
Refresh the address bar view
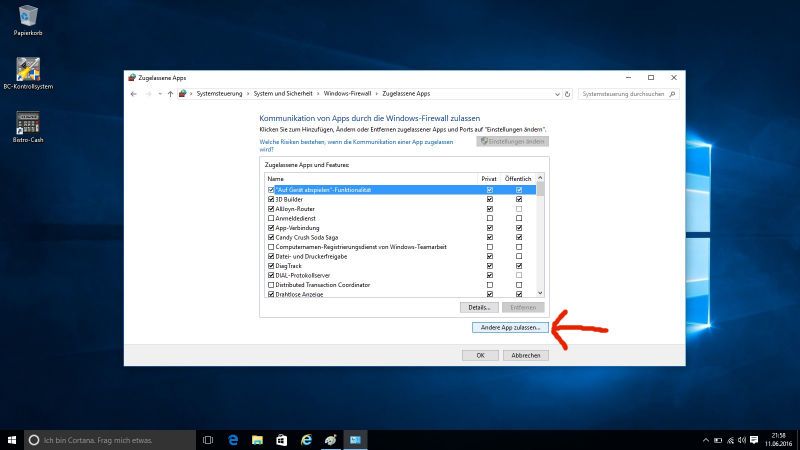tap(567, 94)
